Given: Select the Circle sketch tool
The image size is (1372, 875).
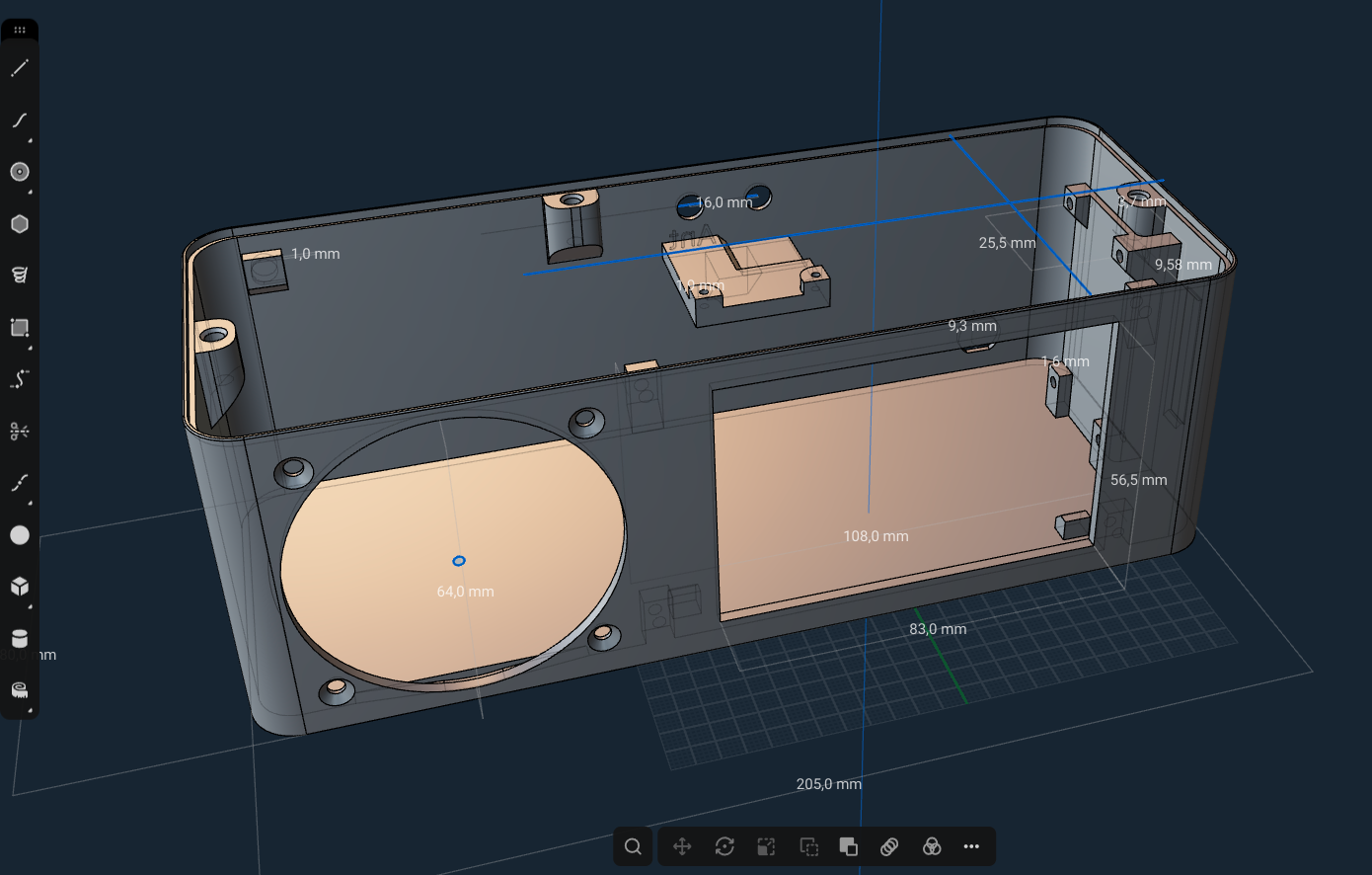Looking at the screenshot, I should click(x=20, y=172).
